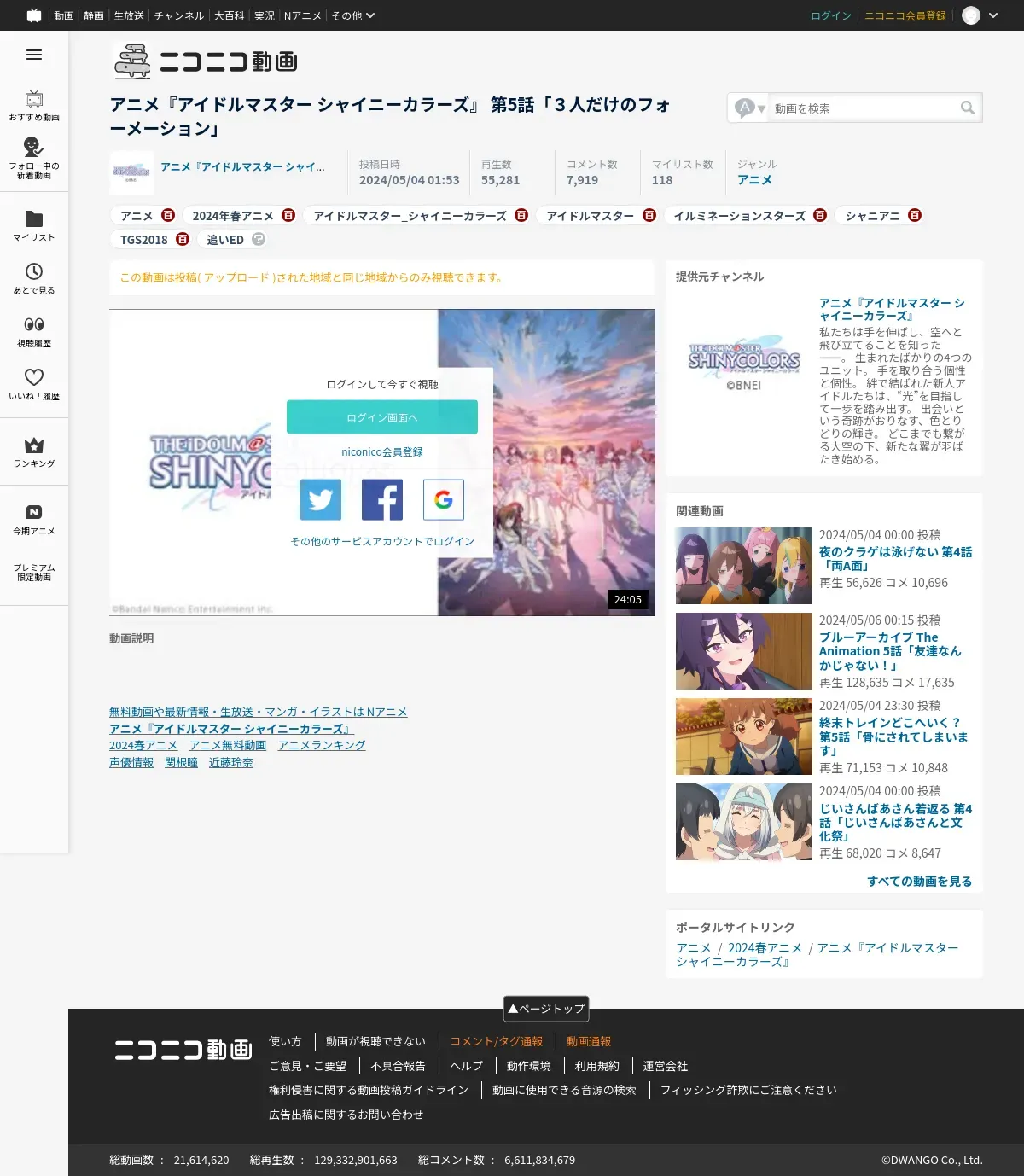Screen dimensions: 1024x1176
Task: Click 利用規約 footer link
Action: tap(597, 1066)
